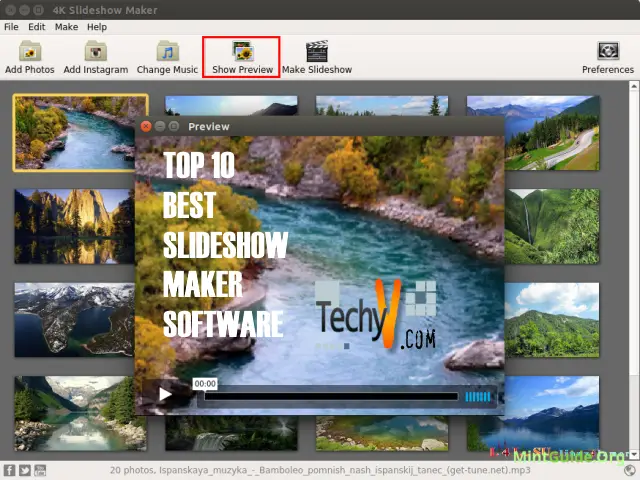Open the Edit menu
Viewport: 640px width, 480px height.
point(36,27)
